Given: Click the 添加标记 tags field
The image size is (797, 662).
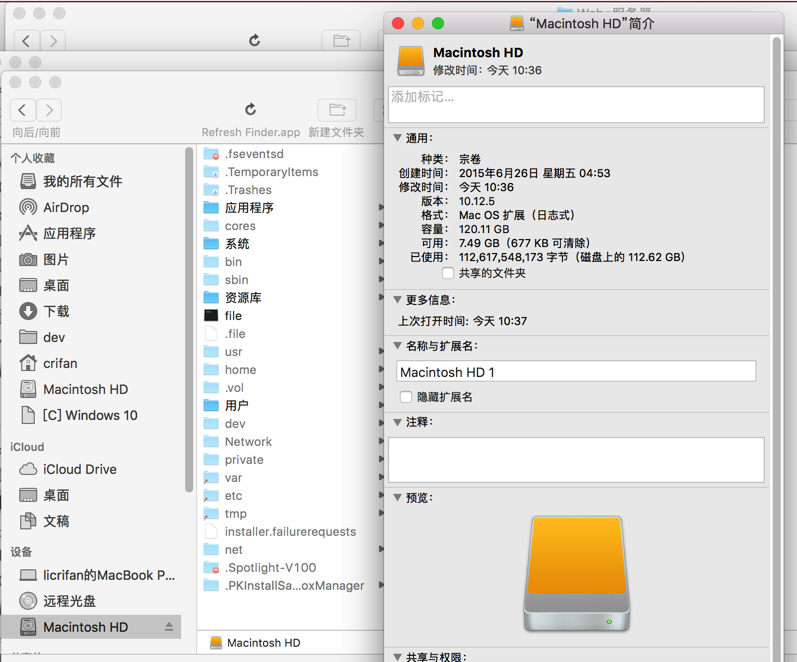Looking at the screenshot, I should point(576,104).
